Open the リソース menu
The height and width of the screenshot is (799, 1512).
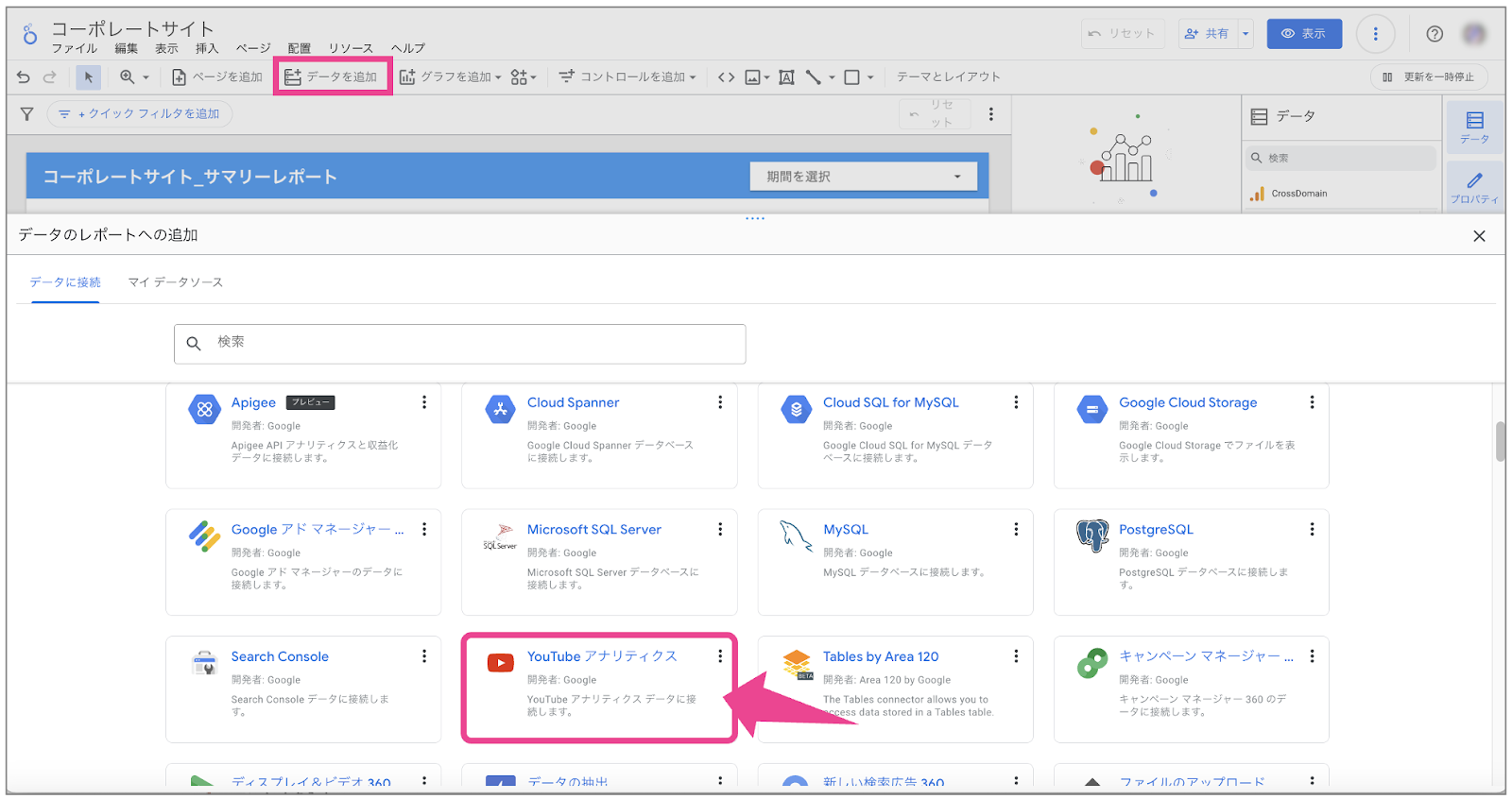pos(351,49)
